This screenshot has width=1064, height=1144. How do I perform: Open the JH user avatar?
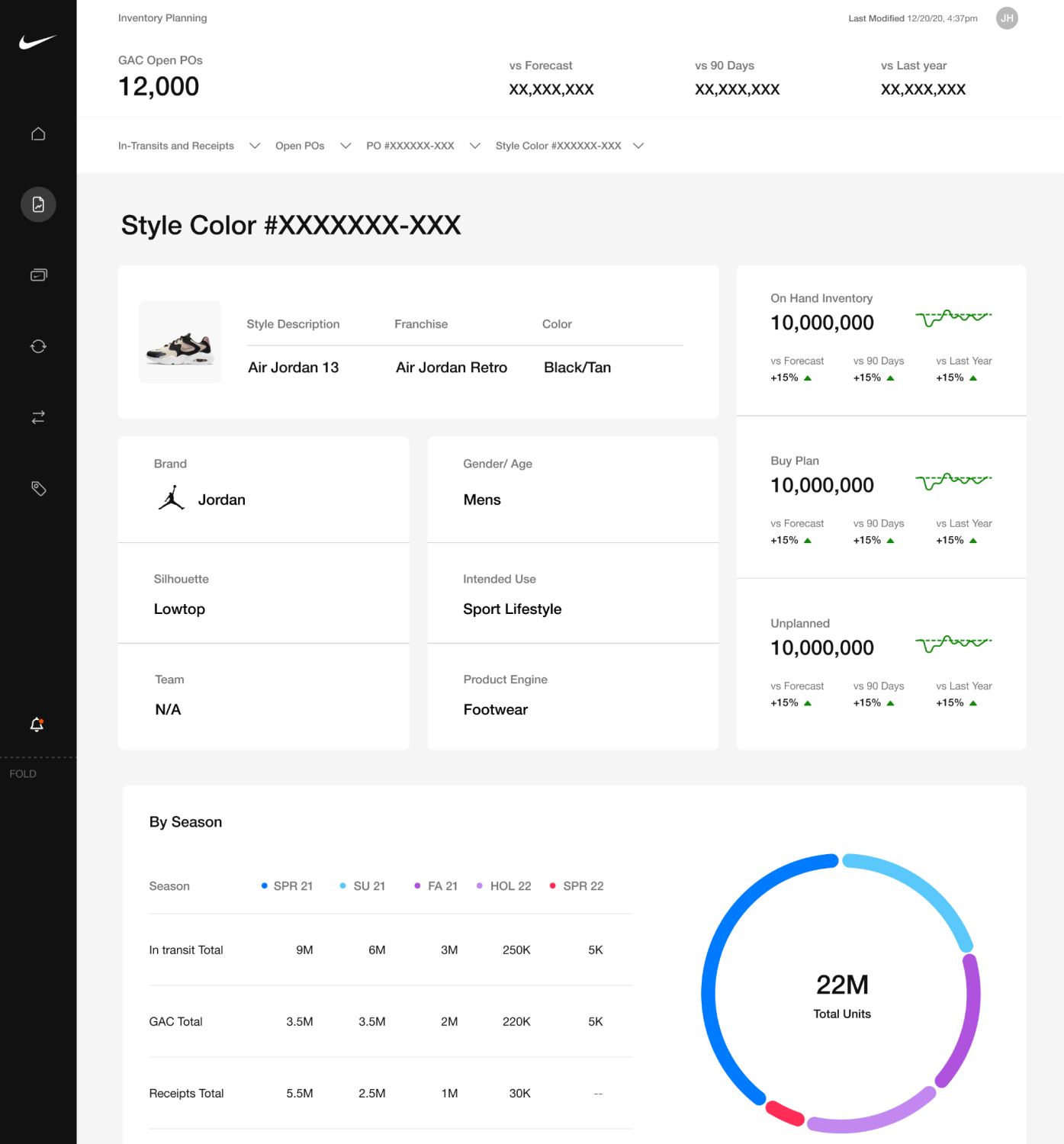pyautogui.click(x=1007, y=18)
